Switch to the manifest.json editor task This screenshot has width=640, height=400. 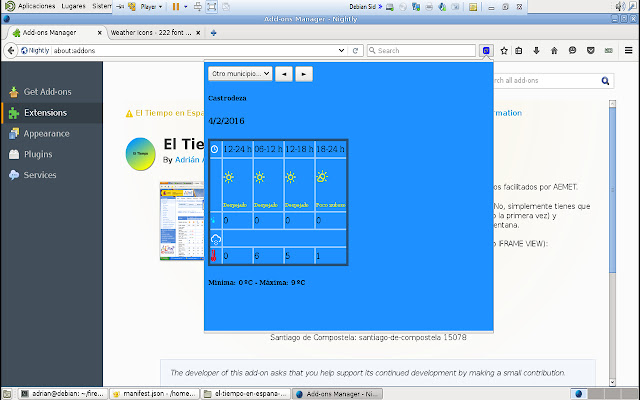coord(155,394)
